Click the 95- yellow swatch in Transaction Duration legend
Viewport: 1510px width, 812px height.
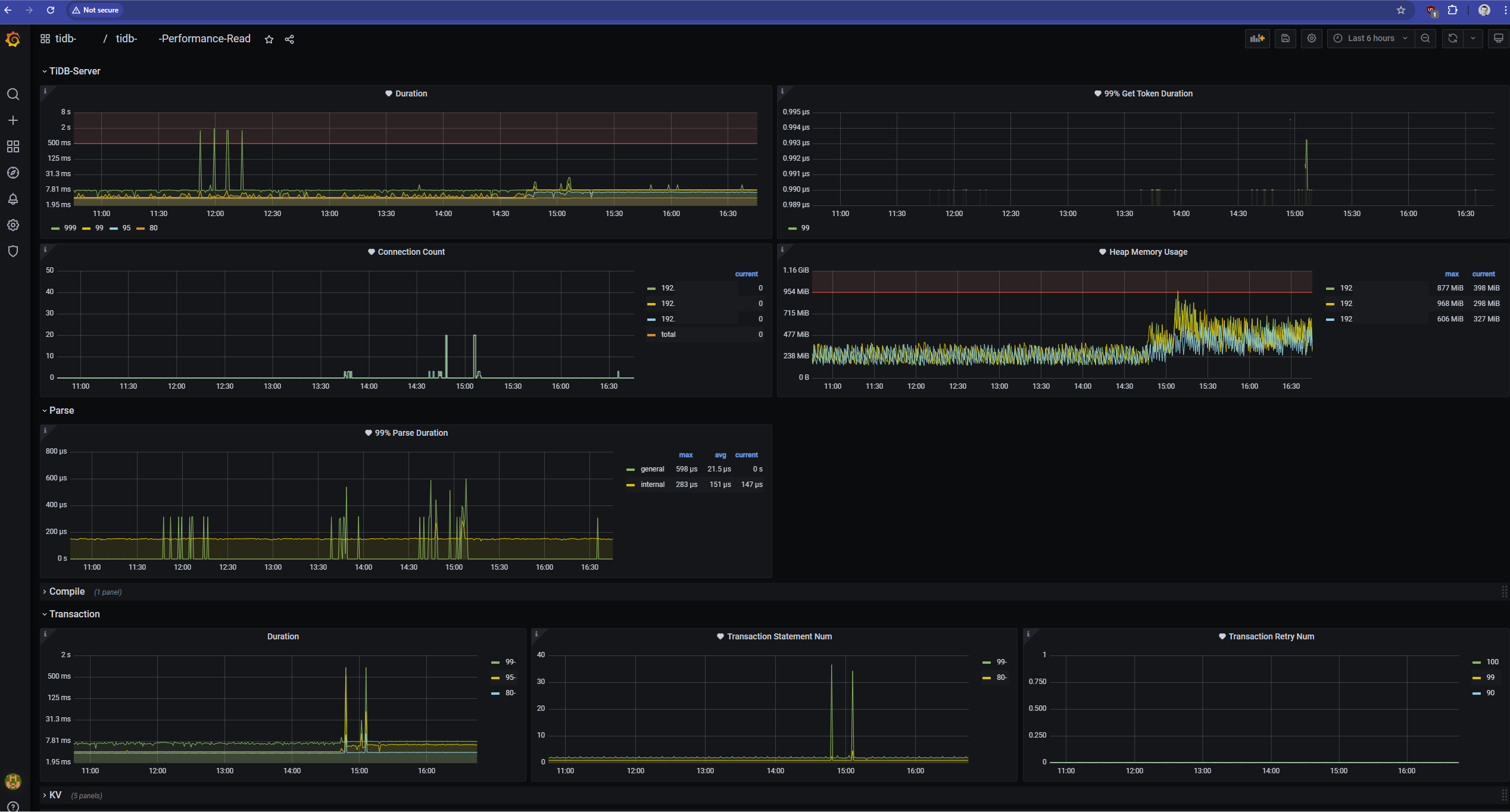pyautogui.click(x=495, y=677)
